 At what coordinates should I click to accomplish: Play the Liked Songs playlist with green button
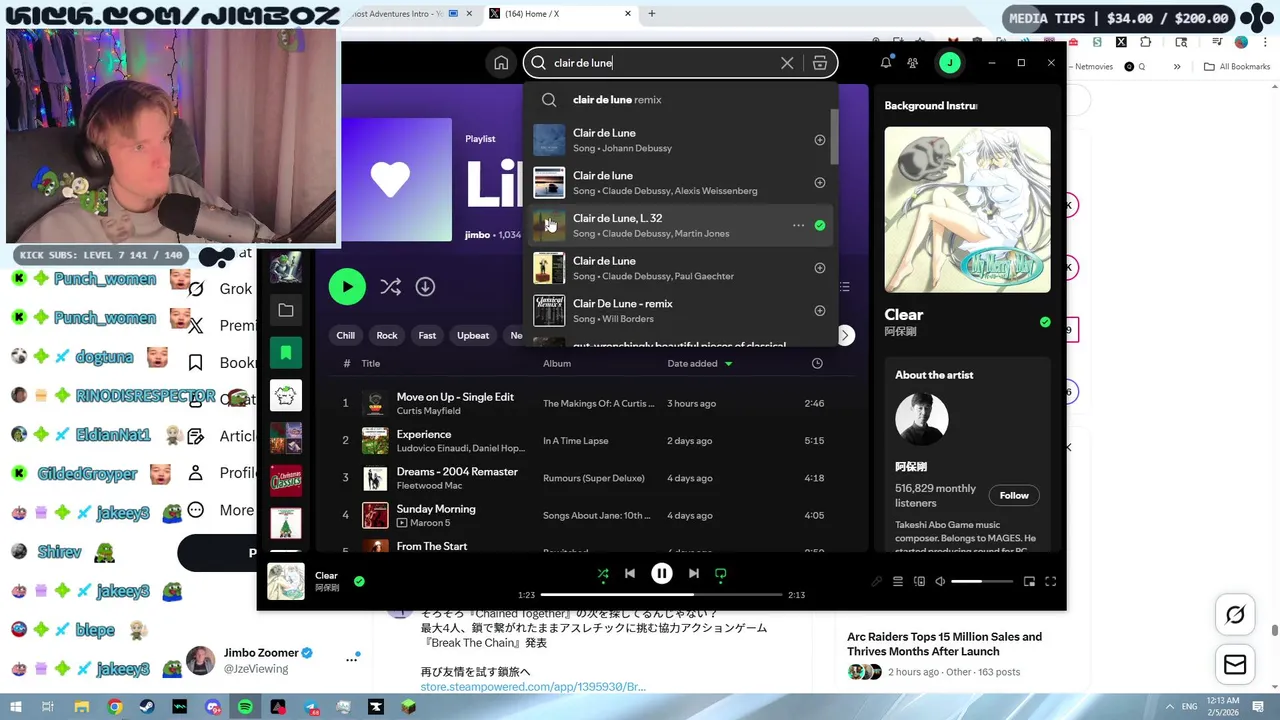click(x=347, y=287)
